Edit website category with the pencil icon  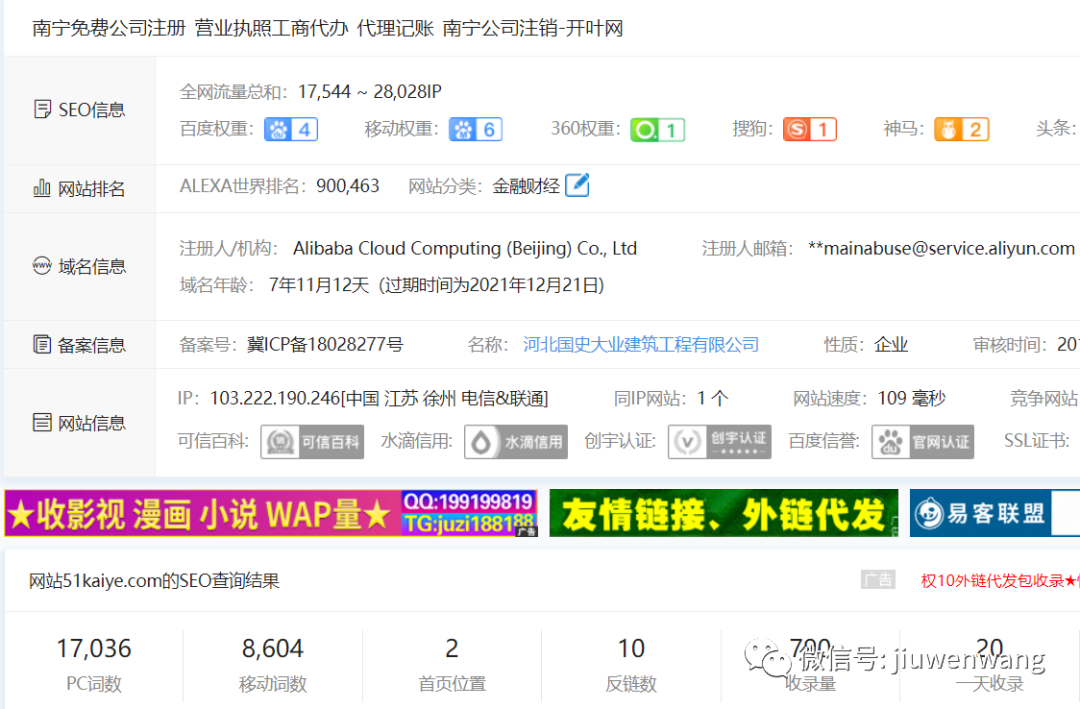(577, 185)
